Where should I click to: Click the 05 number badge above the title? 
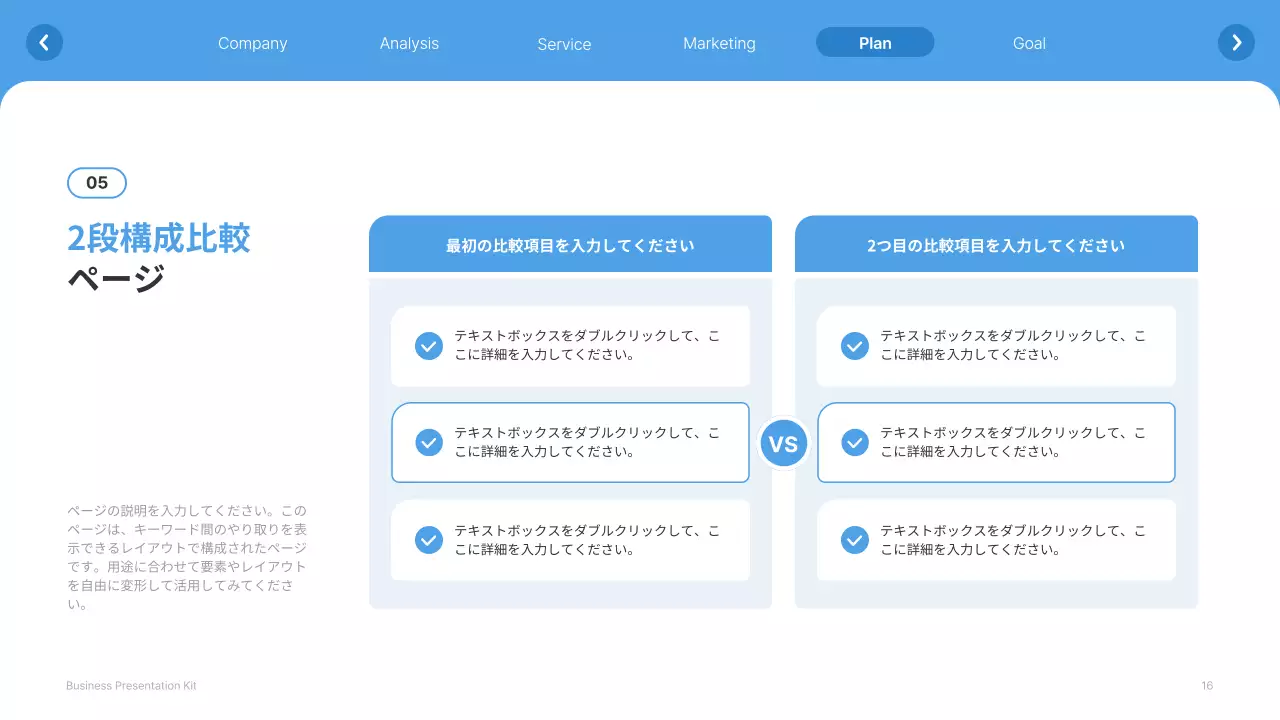[96, 183]
